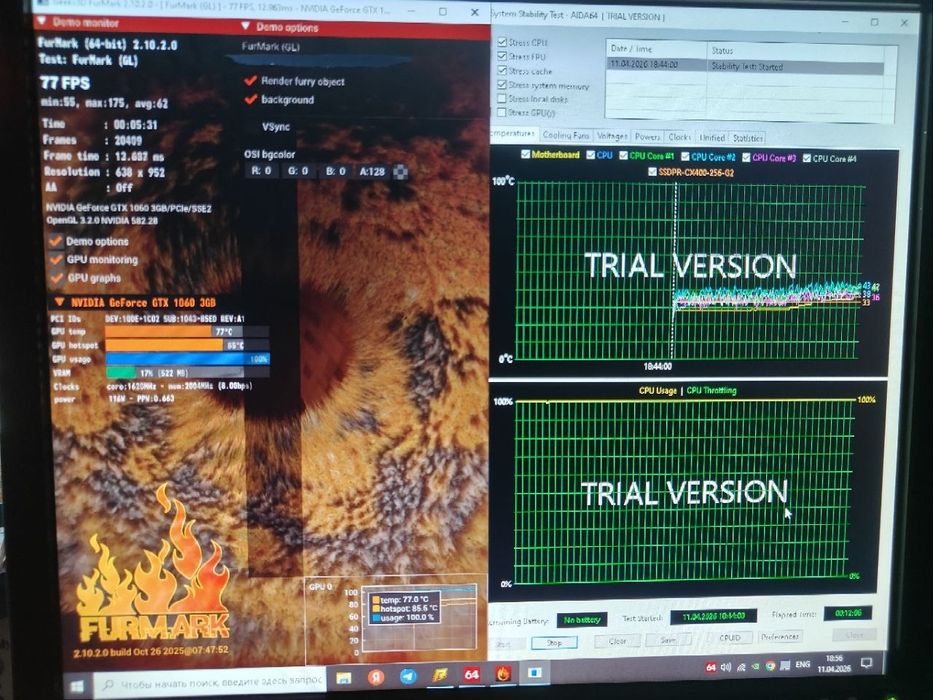The width and height of the screenshot is (933, 700).
Task: Open Yandex browser taskbar icon
Action: click(x=375, y=677)
